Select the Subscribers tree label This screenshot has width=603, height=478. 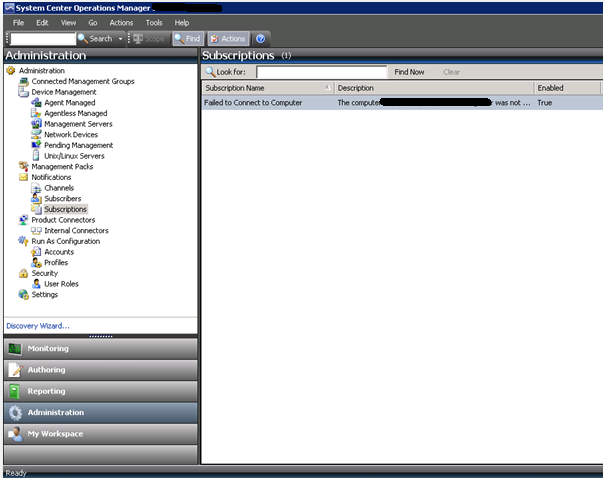[63, 198]
